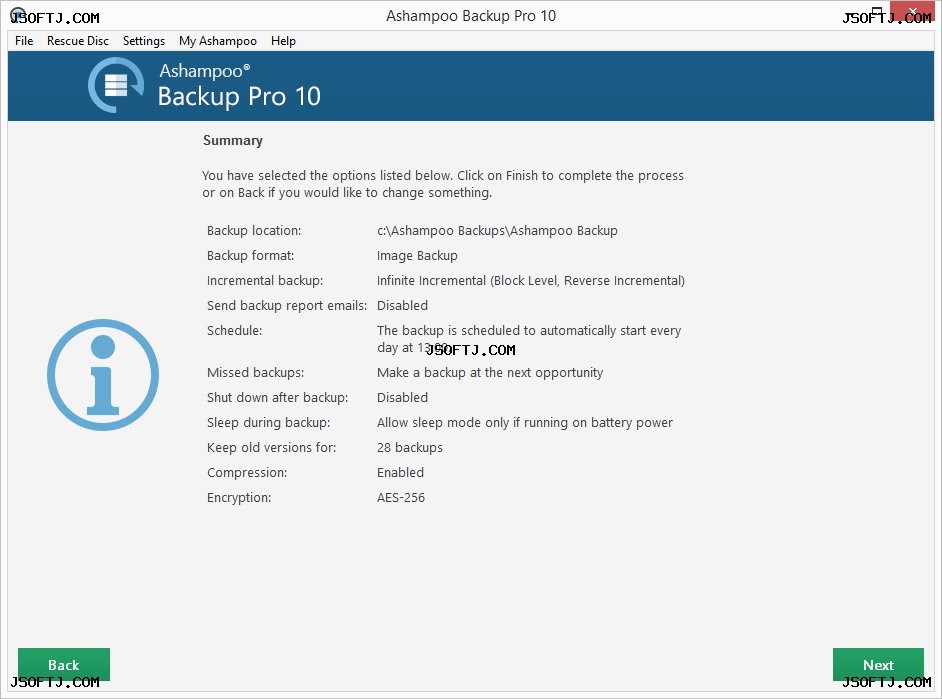The width and height of the screenshot is (942, 699).
Task: Click the 'Schedule:' label
Action: point(234,331)
